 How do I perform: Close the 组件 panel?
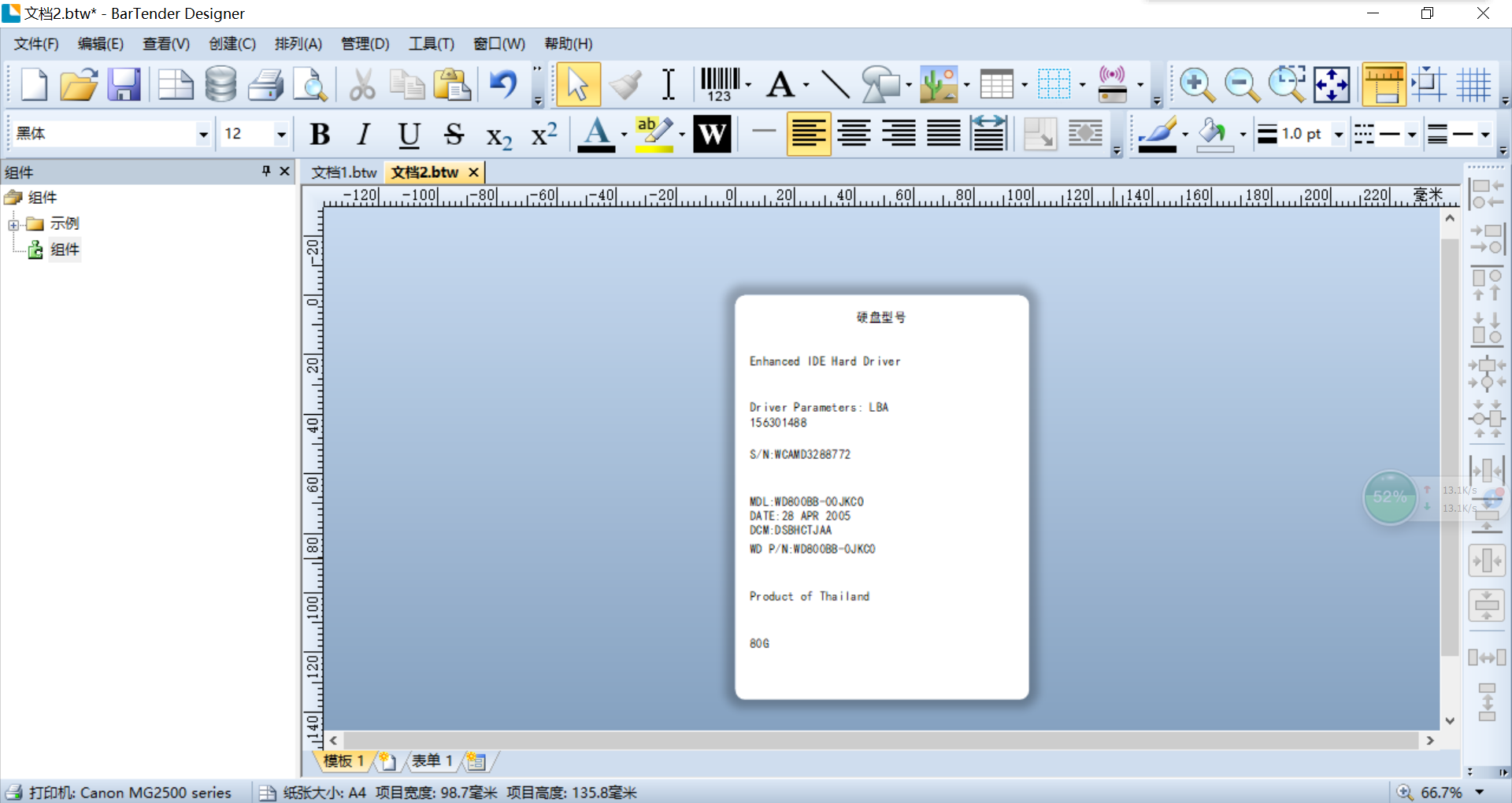[x=285, y=172]
